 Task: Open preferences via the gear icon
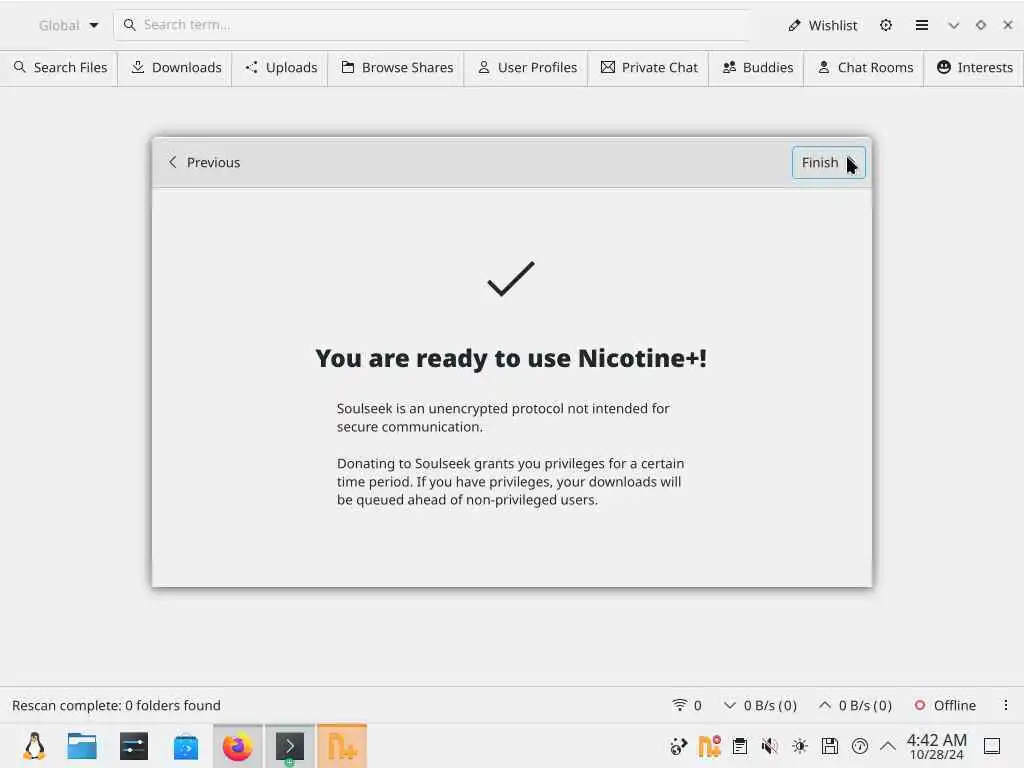pos(886,25)
